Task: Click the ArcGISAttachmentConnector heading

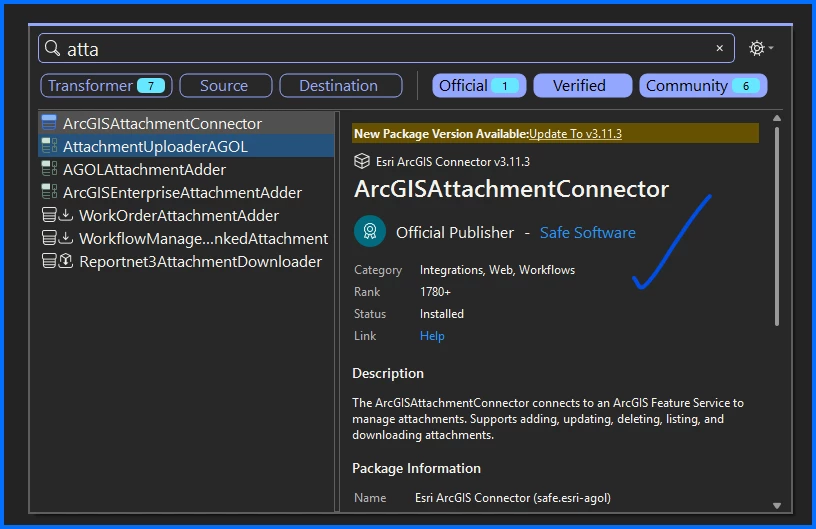Action: (511, 189)
